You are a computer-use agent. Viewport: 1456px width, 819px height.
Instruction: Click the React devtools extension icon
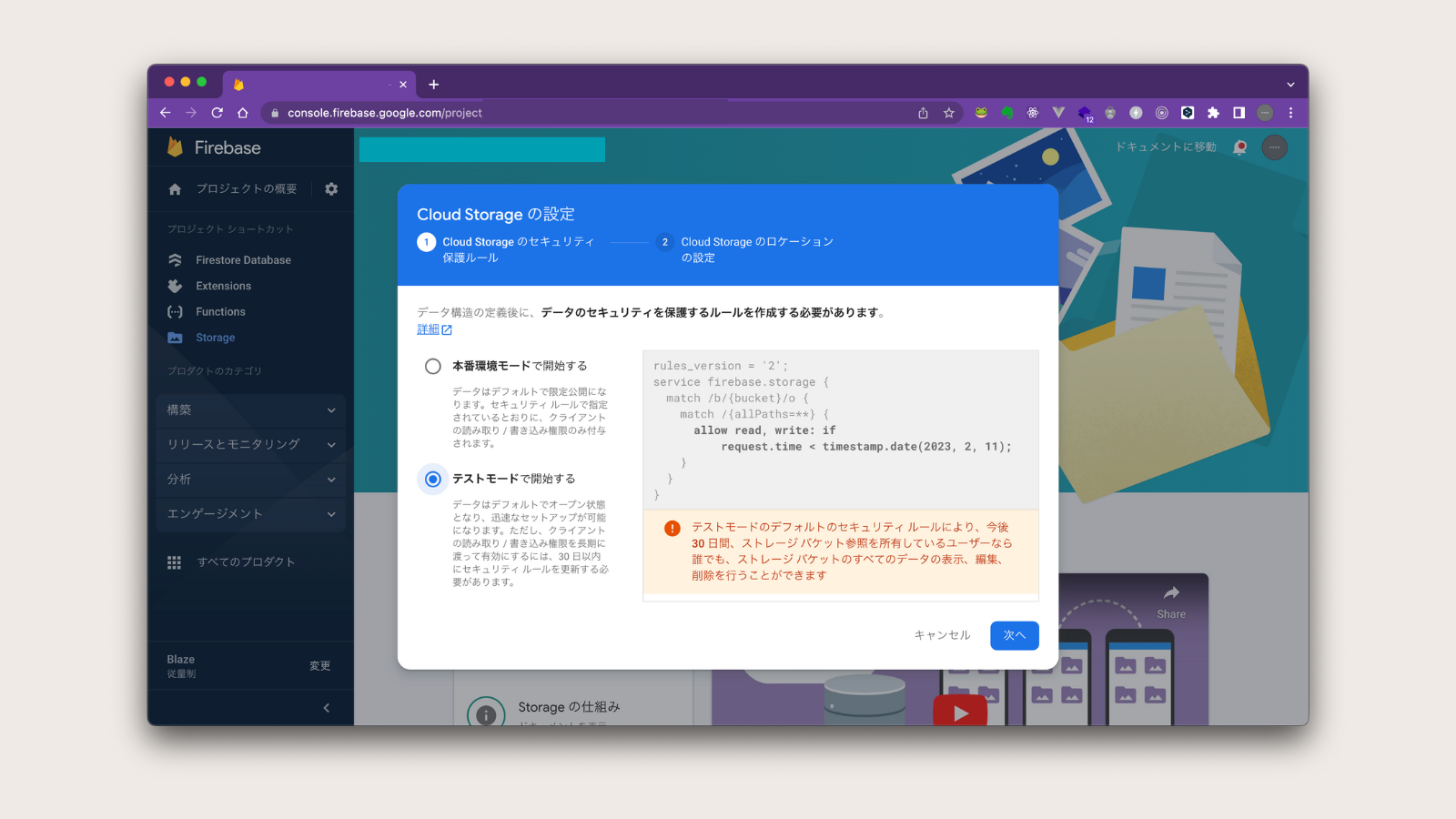[1033, 113]
